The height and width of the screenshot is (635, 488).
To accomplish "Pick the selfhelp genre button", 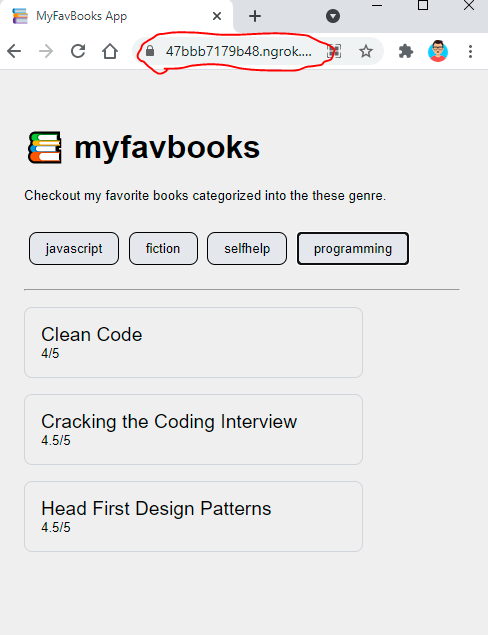I will (x=247, y=249).
